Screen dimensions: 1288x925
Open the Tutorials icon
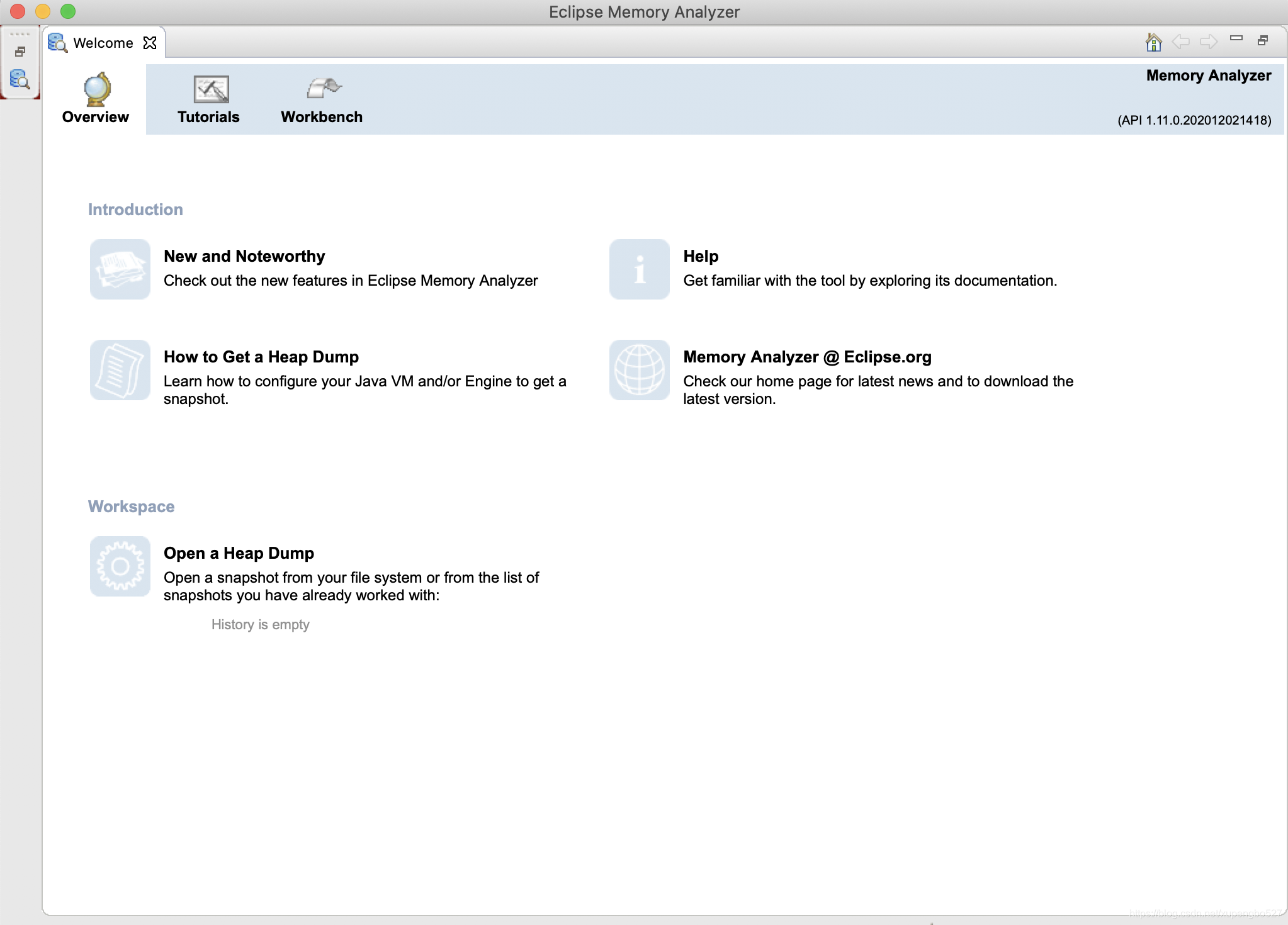point(212,89)
